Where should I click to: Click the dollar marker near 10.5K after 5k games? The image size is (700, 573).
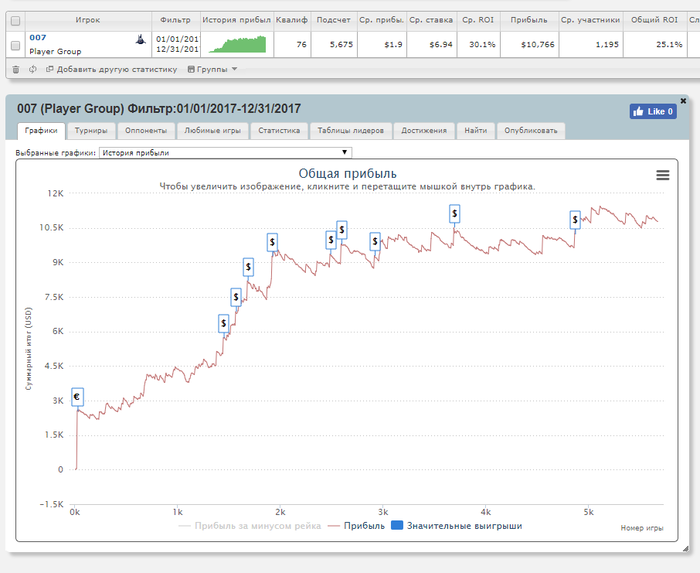[x=575, y=220]
